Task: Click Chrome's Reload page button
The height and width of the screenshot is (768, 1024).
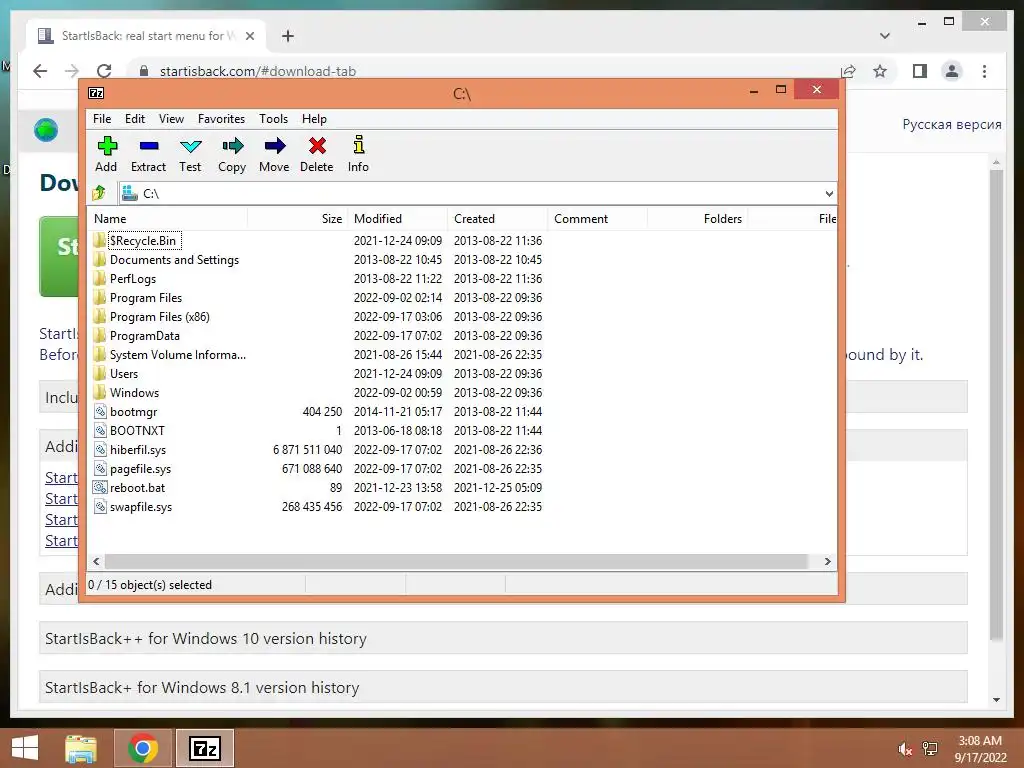Action: click(x=104, y=71)
